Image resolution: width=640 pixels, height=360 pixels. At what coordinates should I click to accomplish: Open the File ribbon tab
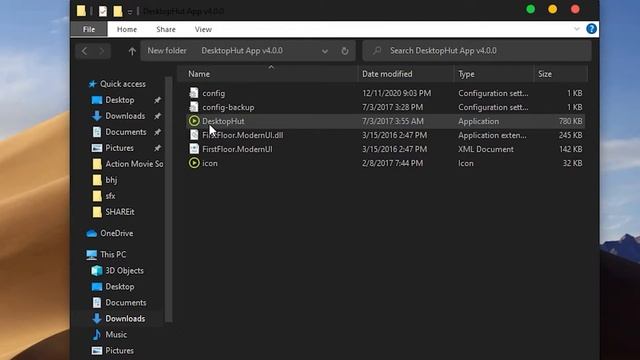click(89, 29)
